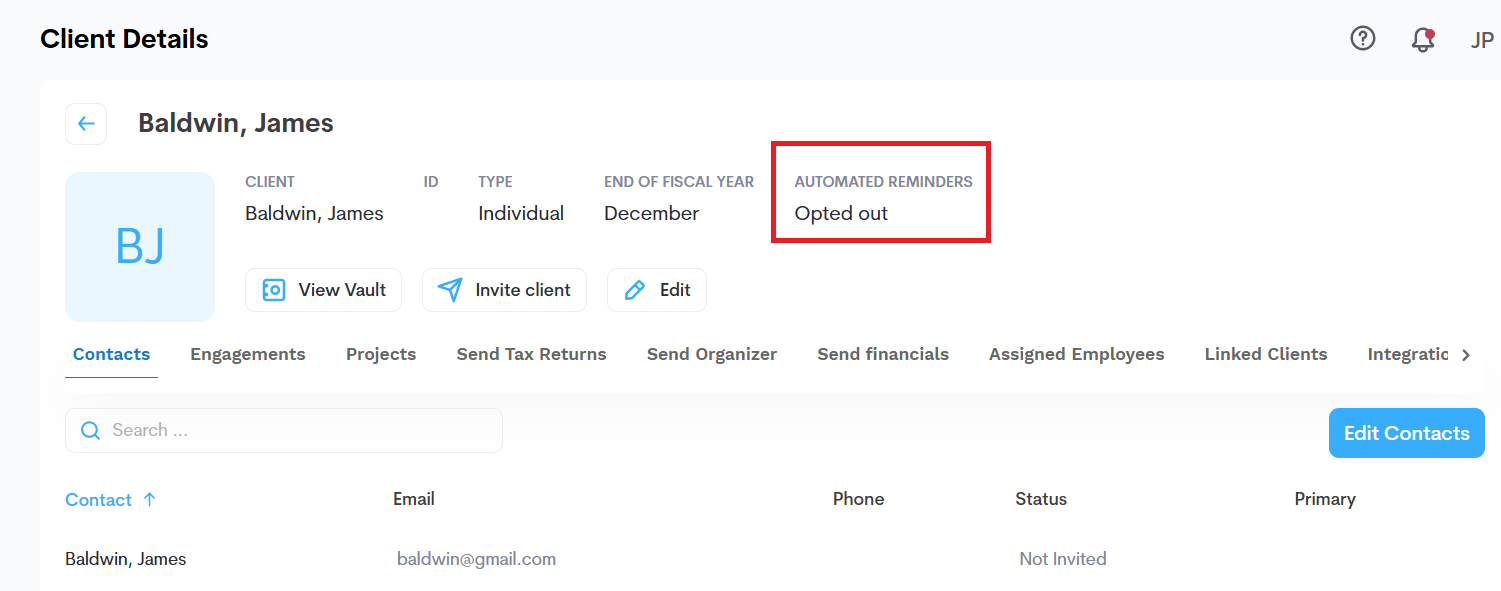Click the back arrow button

86,124
